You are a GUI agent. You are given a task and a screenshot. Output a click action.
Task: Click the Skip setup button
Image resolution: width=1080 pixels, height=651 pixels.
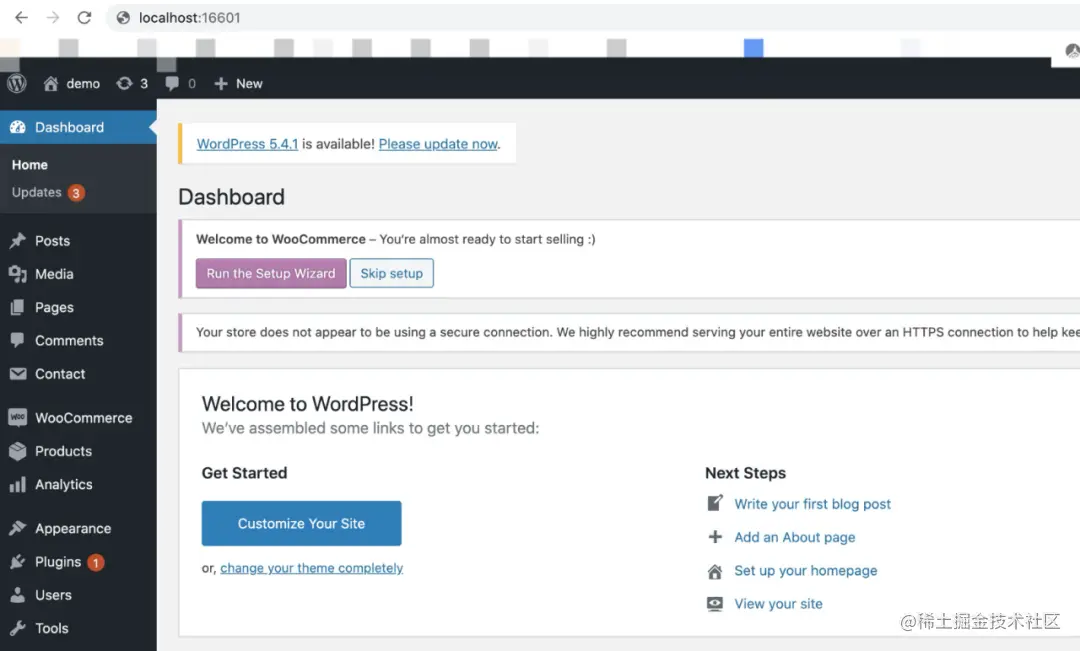pyautogui.click(x=391, y=273)
